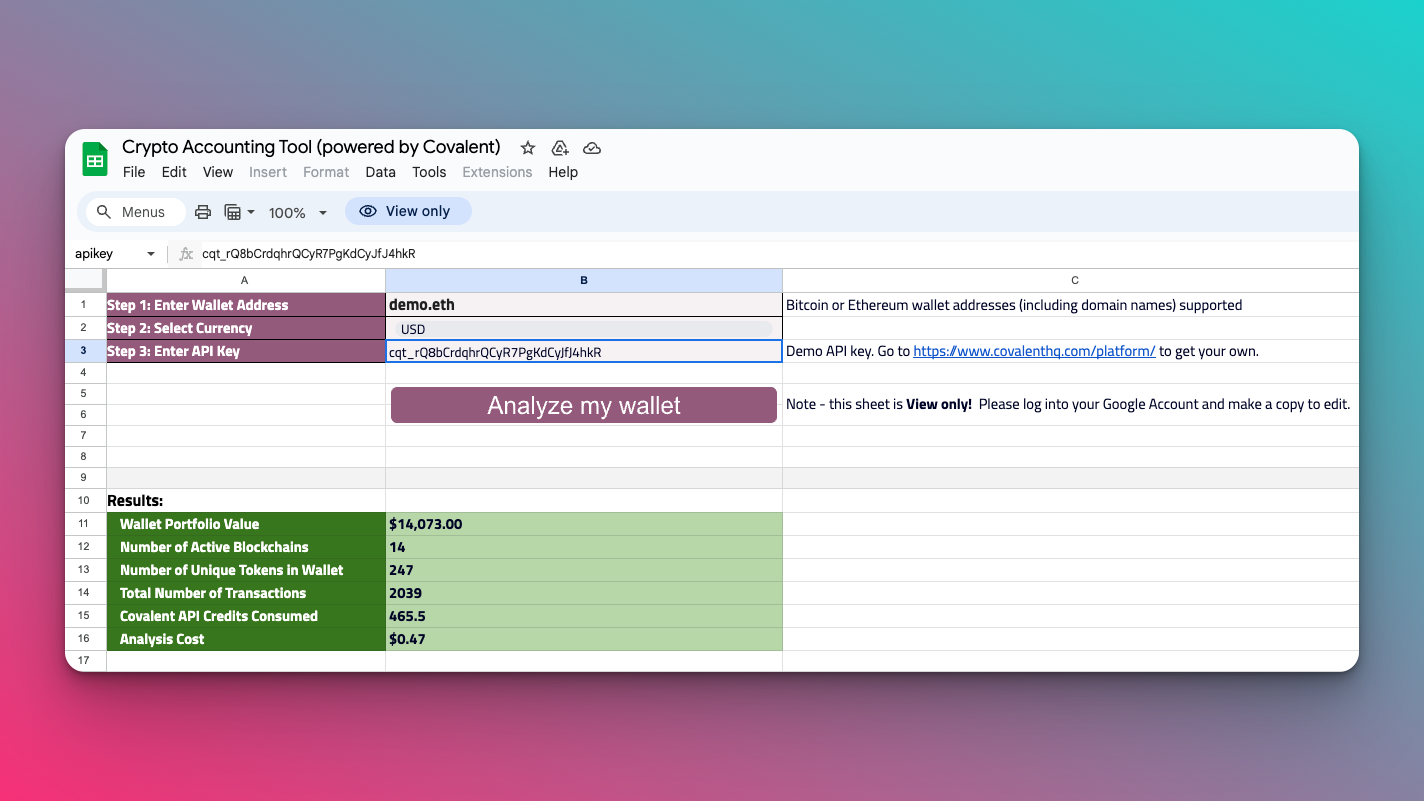This screenshot has width=1424, height=801.
Task: Open the File menu
Action: tap(134, 172)
